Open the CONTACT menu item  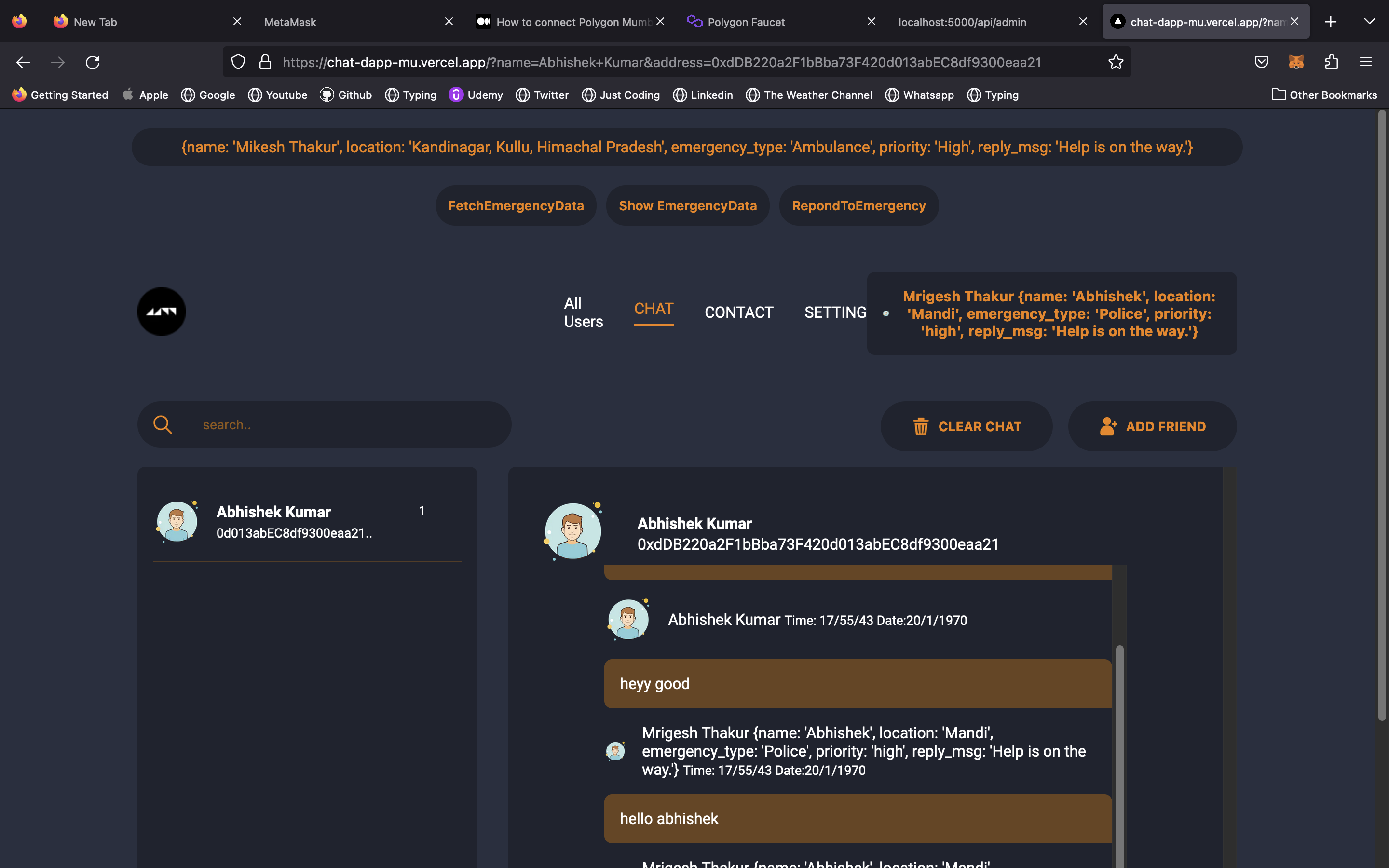point(739,312)
